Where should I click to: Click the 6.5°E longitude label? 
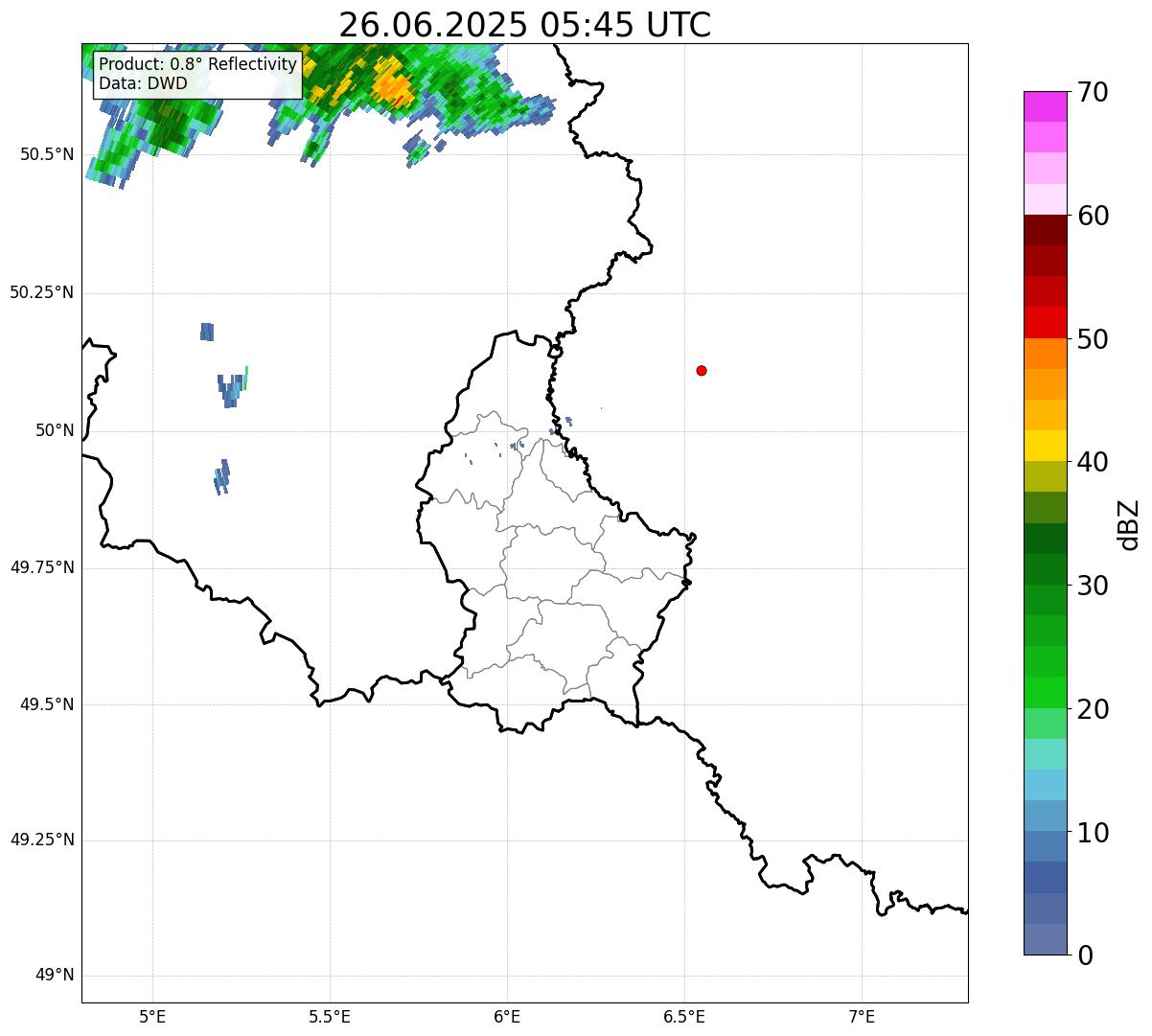(x=684, y=1017)
